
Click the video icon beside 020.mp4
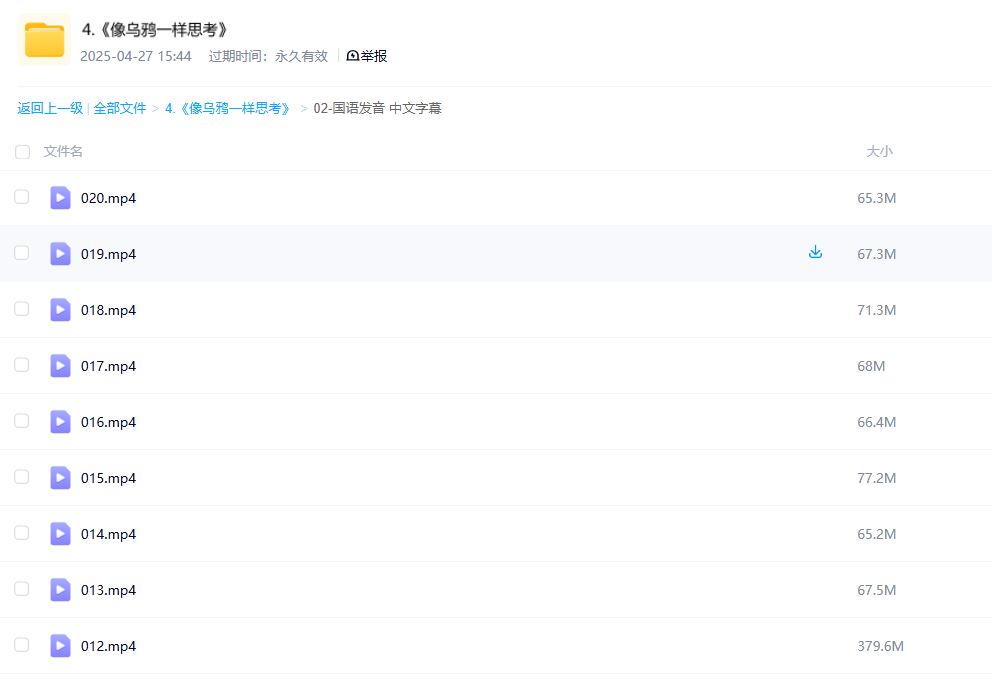(60, 198)
